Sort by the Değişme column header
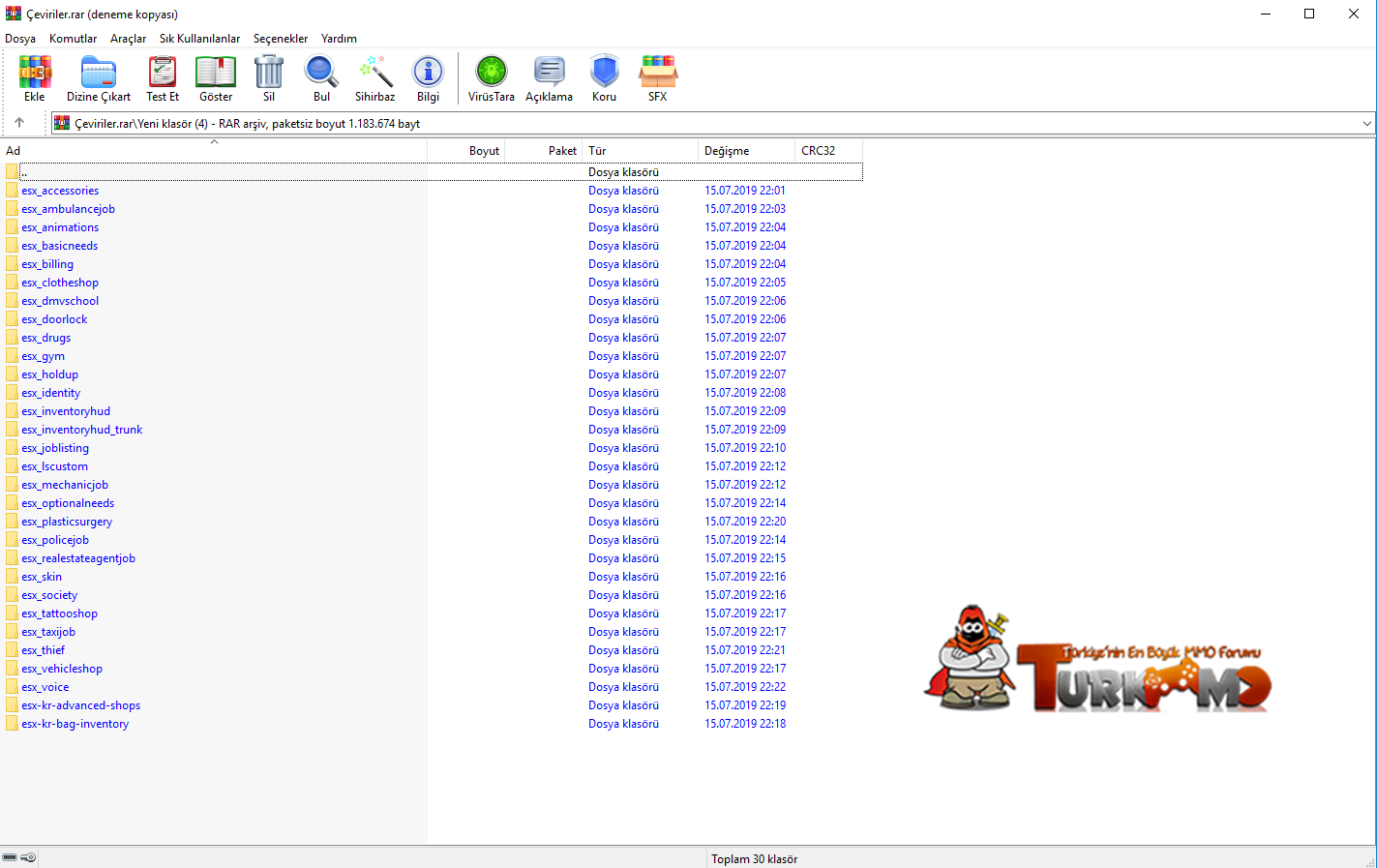This screenshot has height=868, width=1377. (x=747, y=151)
